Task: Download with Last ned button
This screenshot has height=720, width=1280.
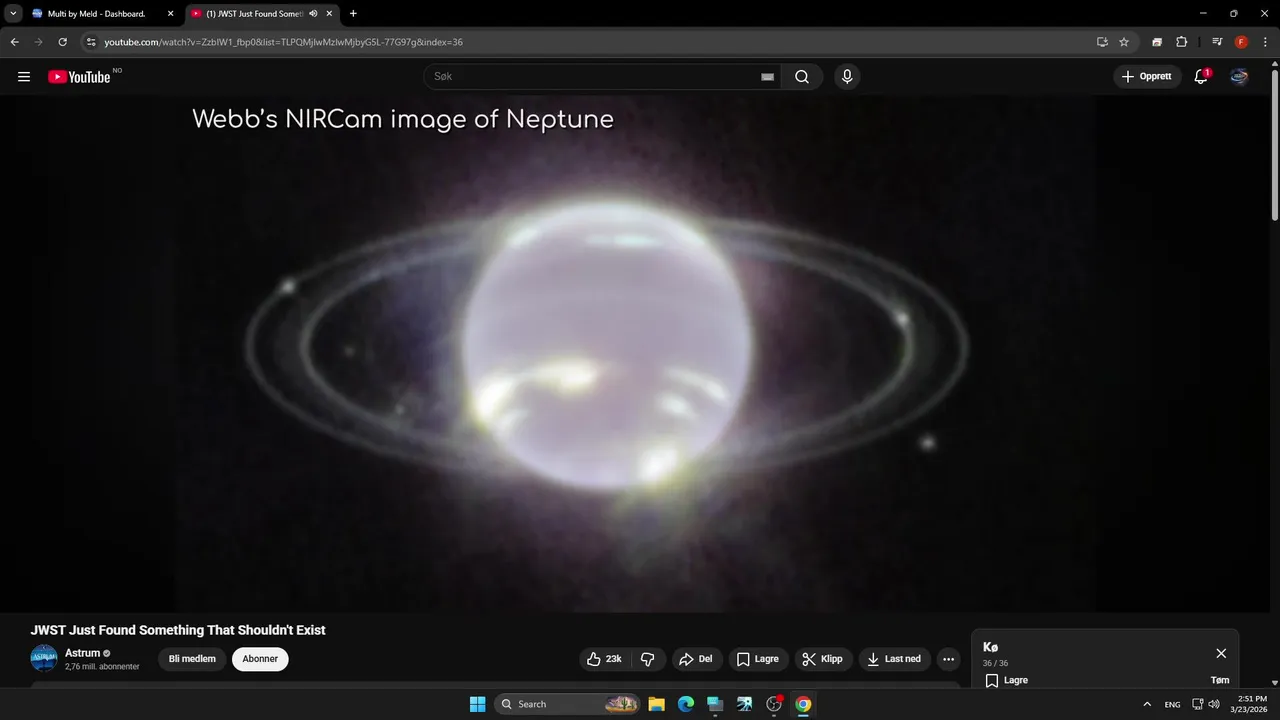Action: (x=895, y=659)
